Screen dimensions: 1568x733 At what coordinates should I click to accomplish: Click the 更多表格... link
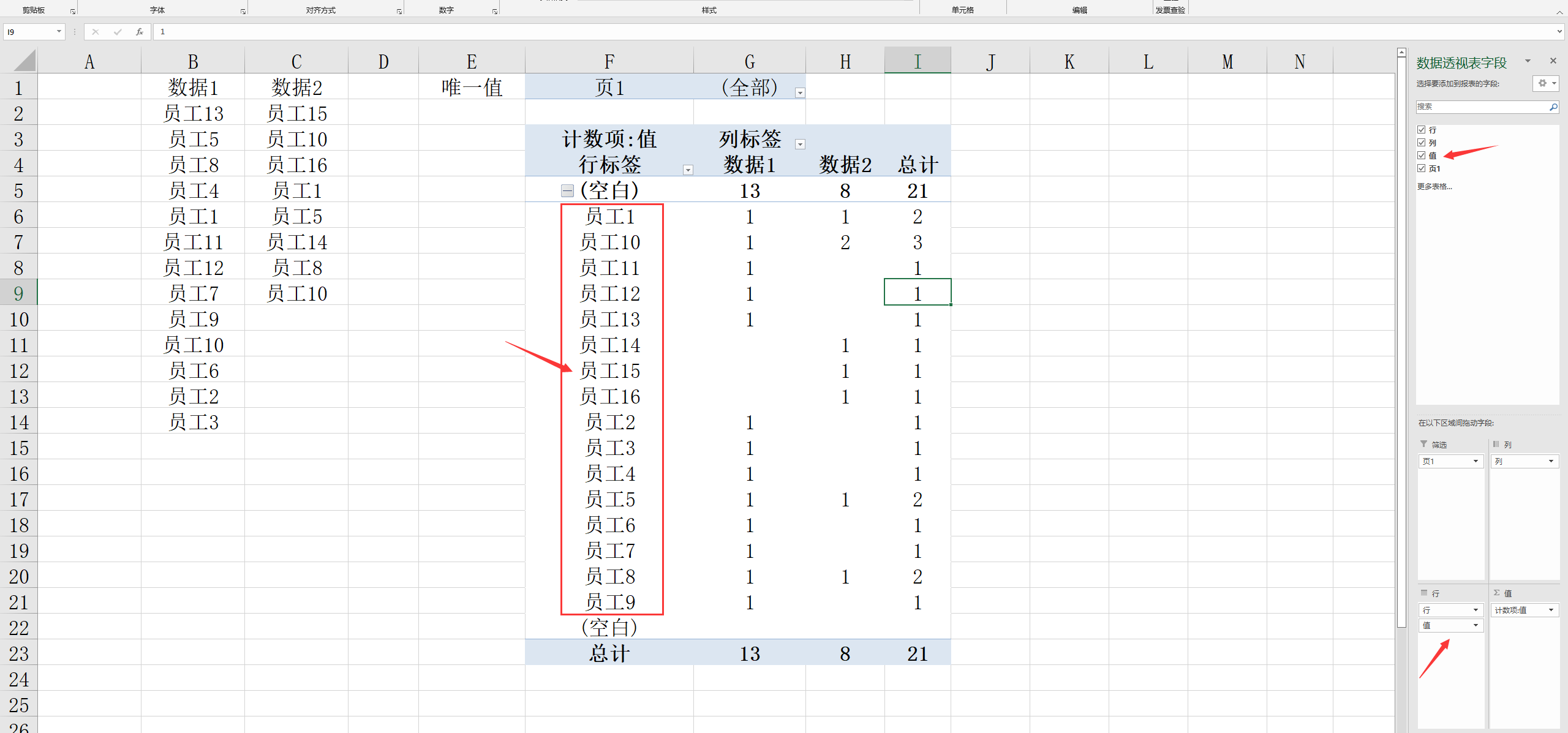(x=1434, y=187)
